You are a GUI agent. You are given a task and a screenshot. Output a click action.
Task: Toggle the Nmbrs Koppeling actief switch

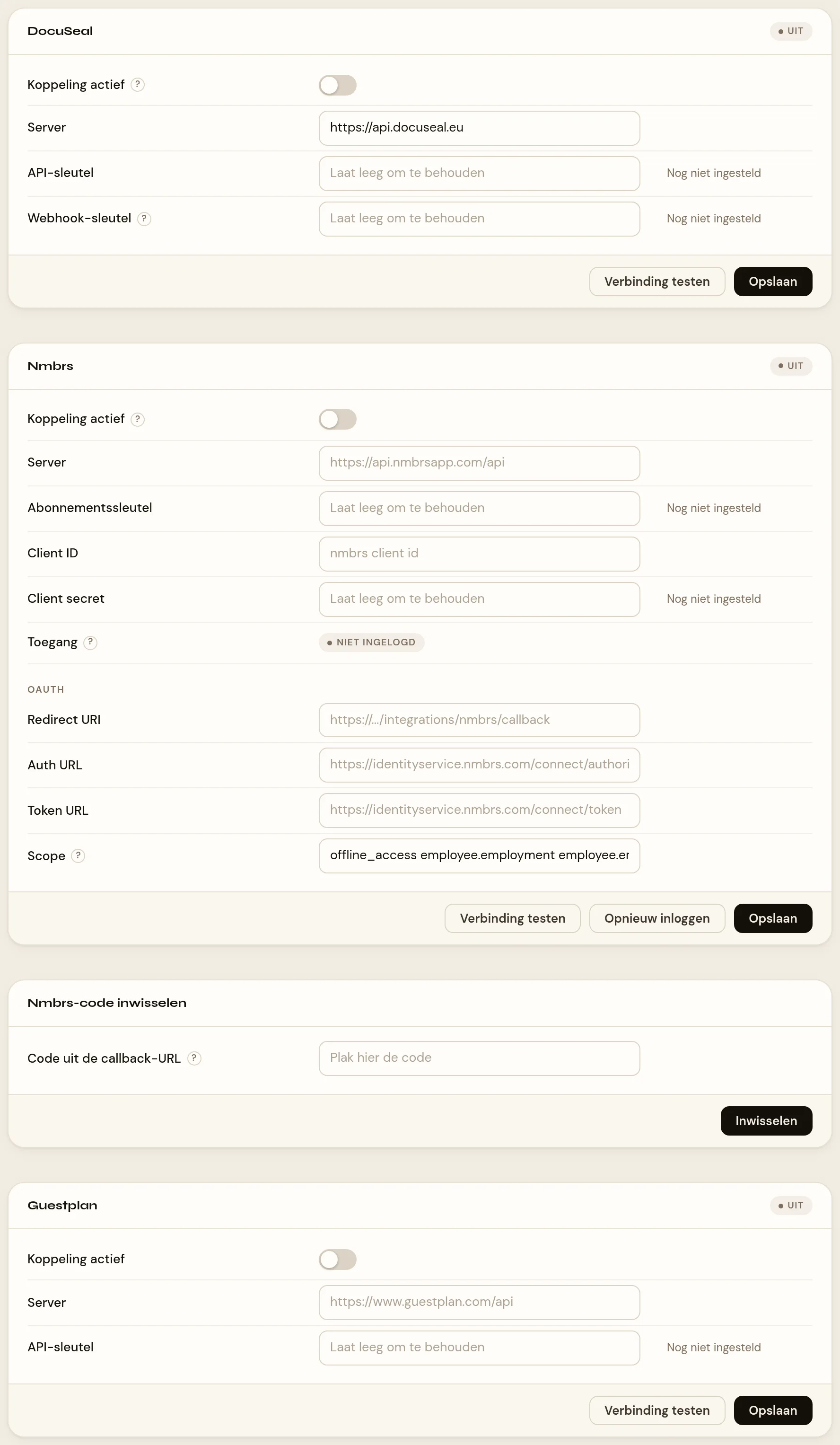click(338, 419)
